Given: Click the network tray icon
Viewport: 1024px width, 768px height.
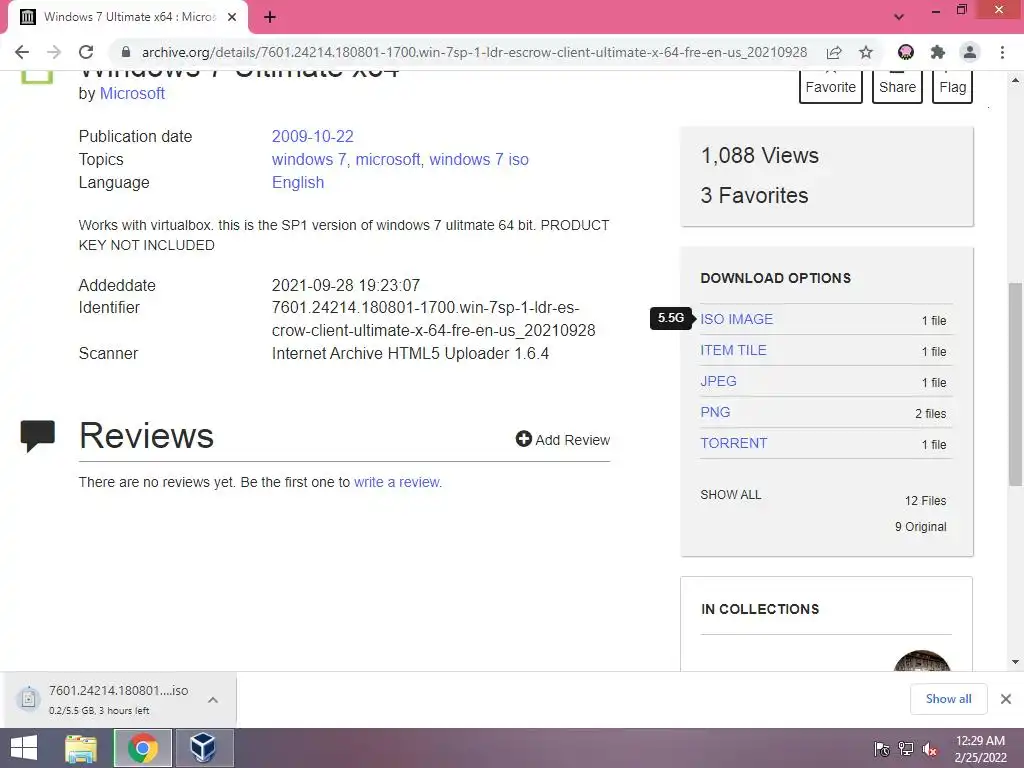Looking at the screenshot, I should pyautogui.click(x=906, y=750).
